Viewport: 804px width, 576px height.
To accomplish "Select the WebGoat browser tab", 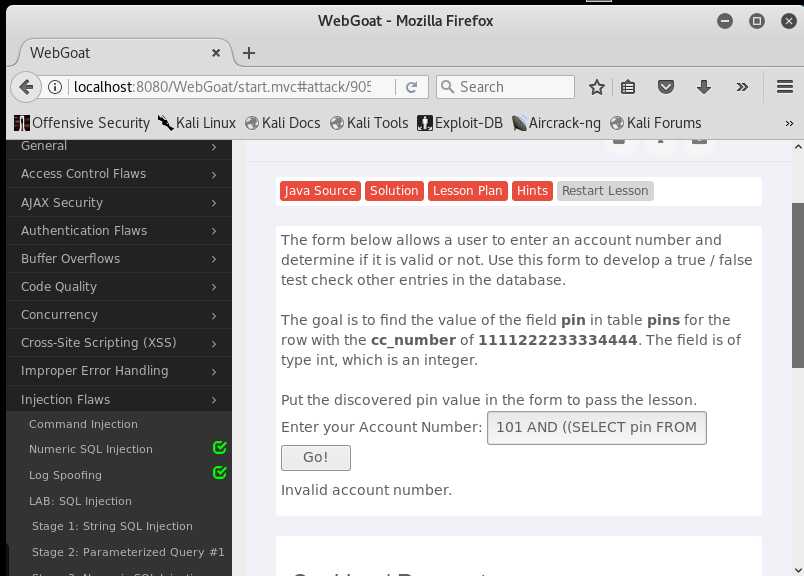I will point(123,53).
